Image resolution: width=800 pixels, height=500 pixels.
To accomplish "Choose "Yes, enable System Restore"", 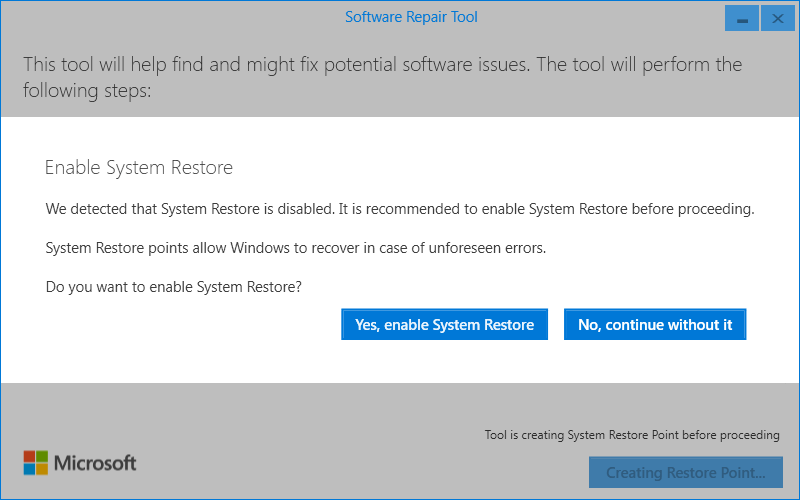I will [x=444, y=324].
